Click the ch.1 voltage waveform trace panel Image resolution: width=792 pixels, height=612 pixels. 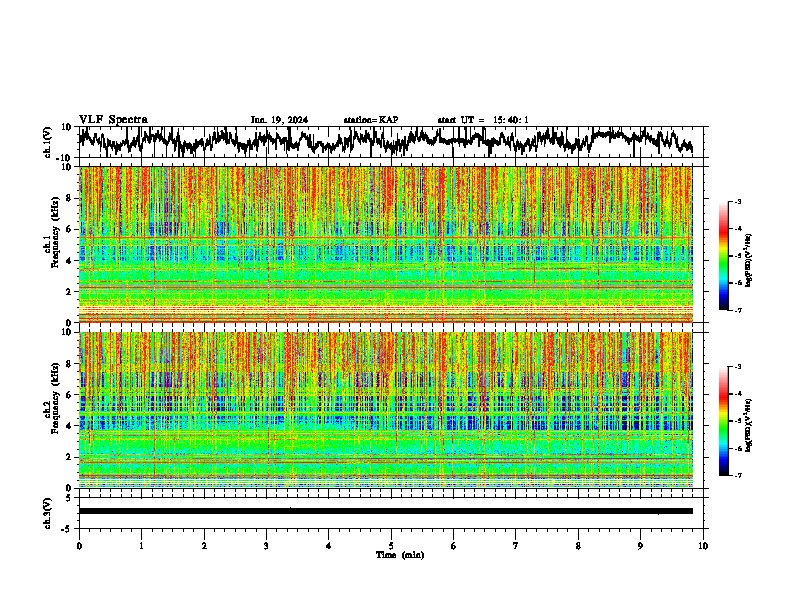point(391,142)
